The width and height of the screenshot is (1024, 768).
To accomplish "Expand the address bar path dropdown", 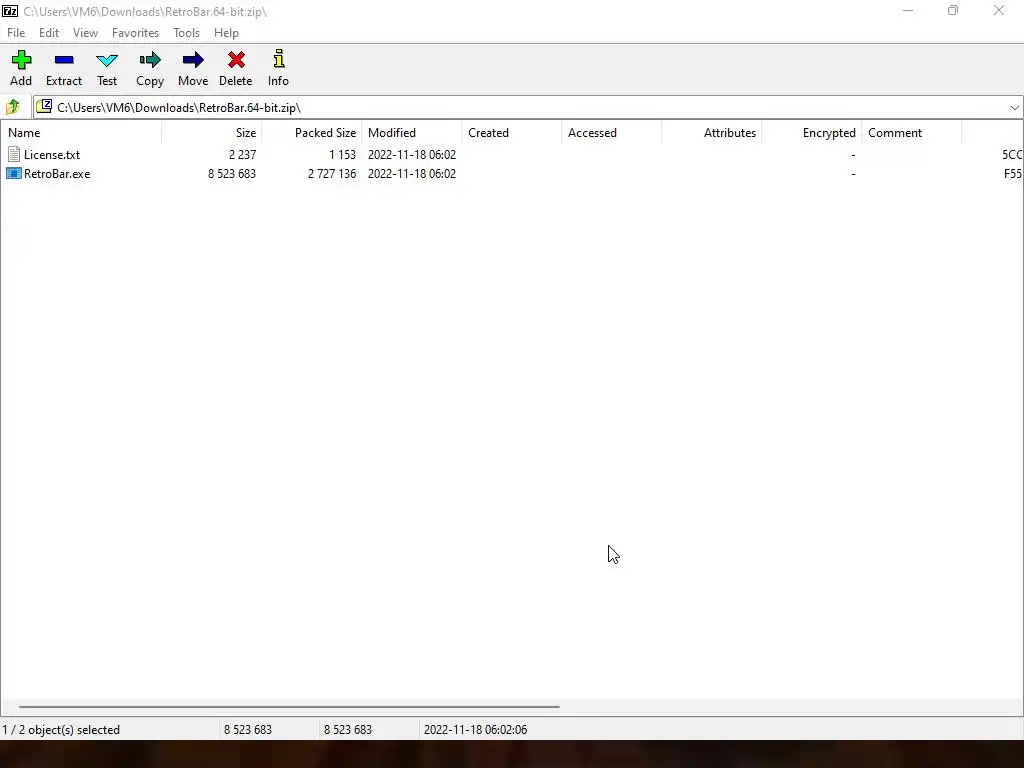I will (x=1014, y=108).
